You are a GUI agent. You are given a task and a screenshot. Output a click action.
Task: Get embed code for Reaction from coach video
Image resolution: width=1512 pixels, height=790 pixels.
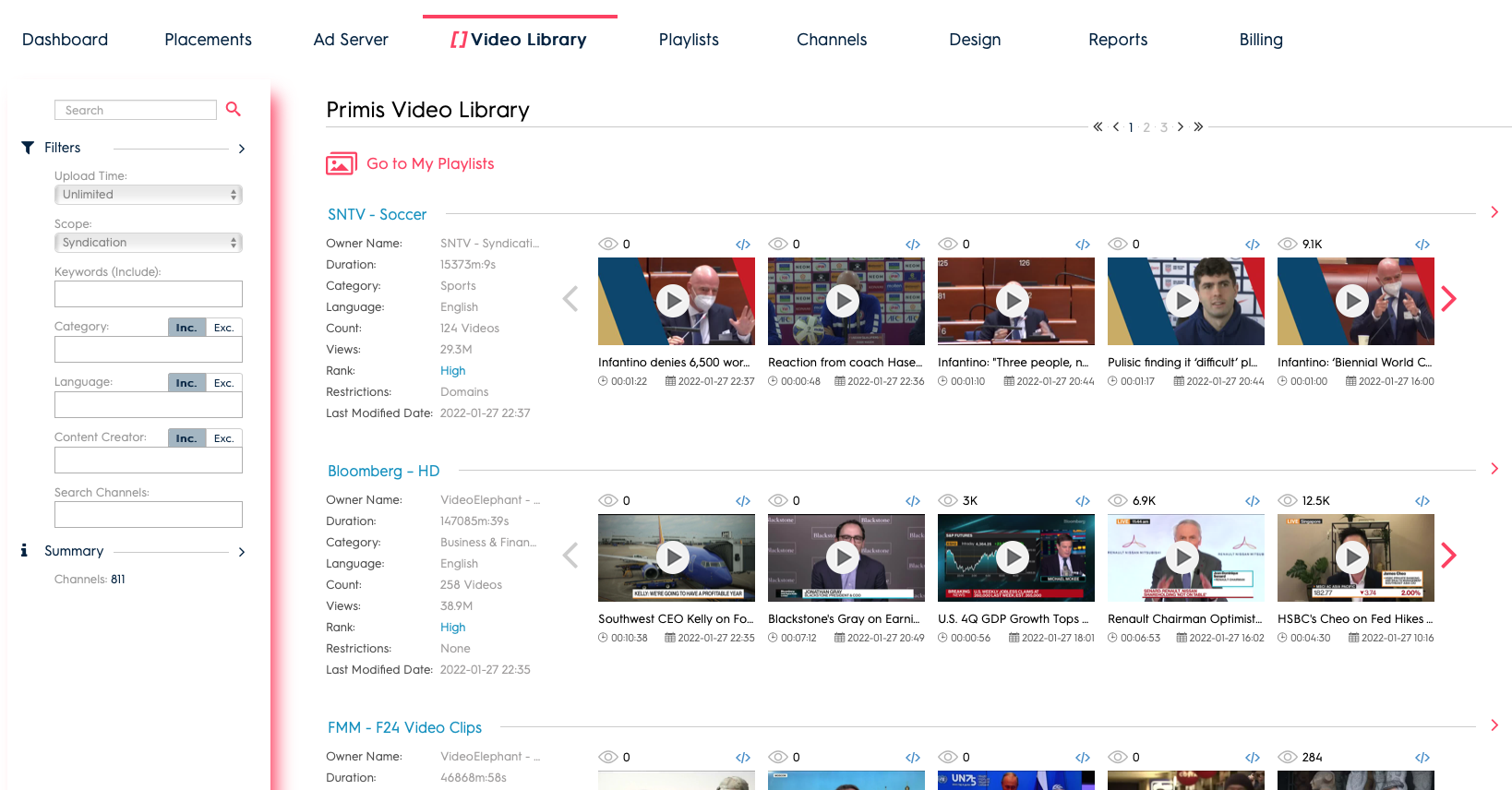click(913, 245)
